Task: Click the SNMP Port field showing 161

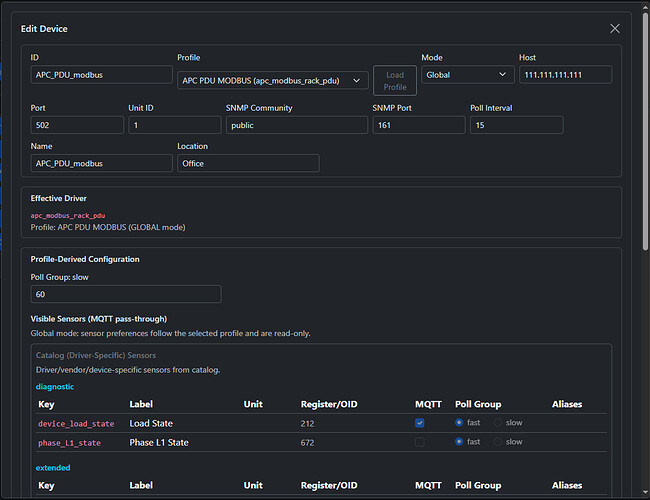Action: click(419, 125)
